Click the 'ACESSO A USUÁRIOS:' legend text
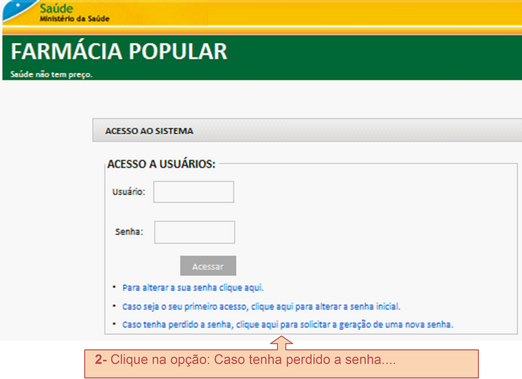This screenshot has height=379, width=522. [161, 164]
